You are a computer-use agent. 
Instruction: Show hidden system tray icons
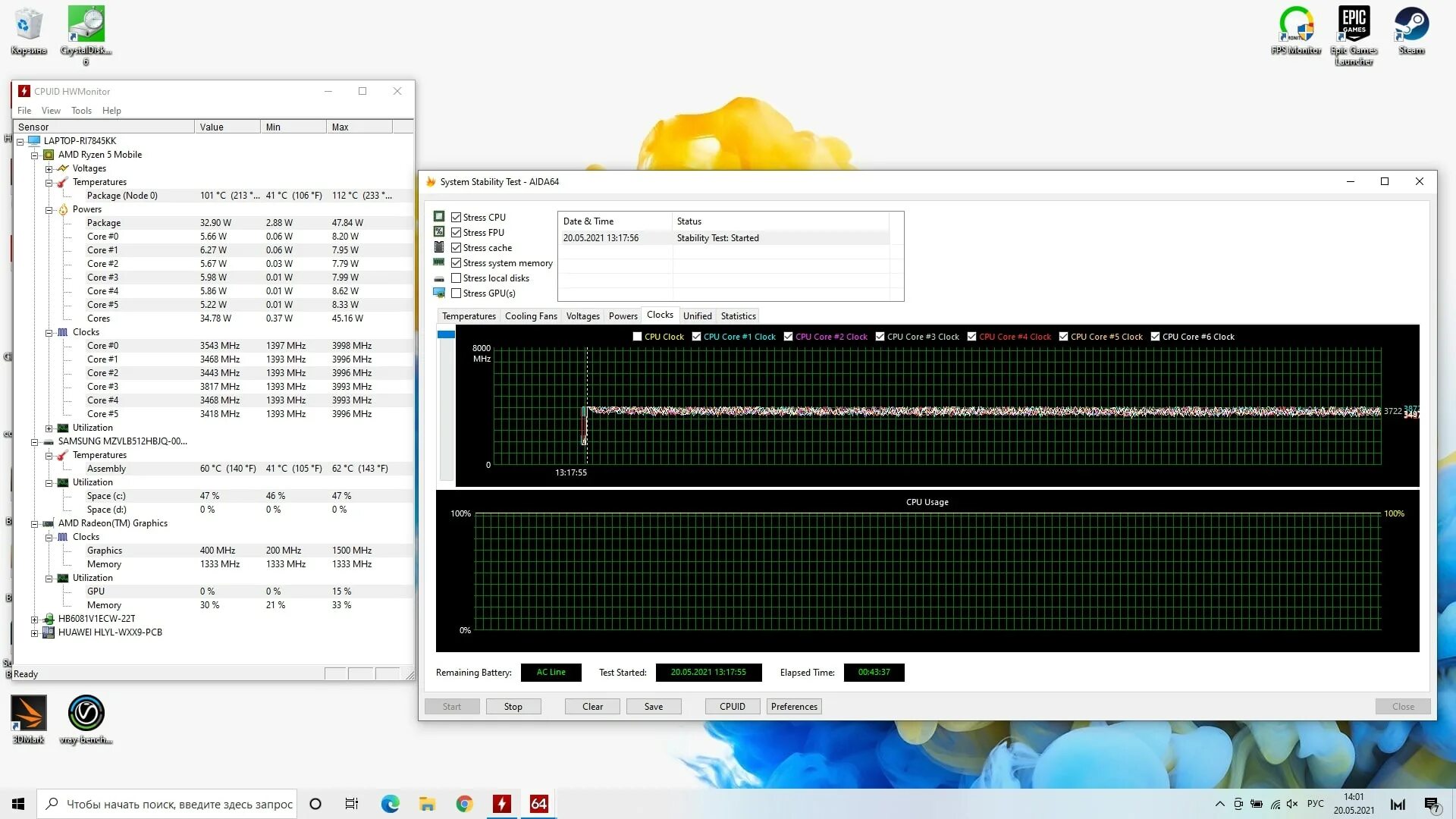(x=1219, y=804)
